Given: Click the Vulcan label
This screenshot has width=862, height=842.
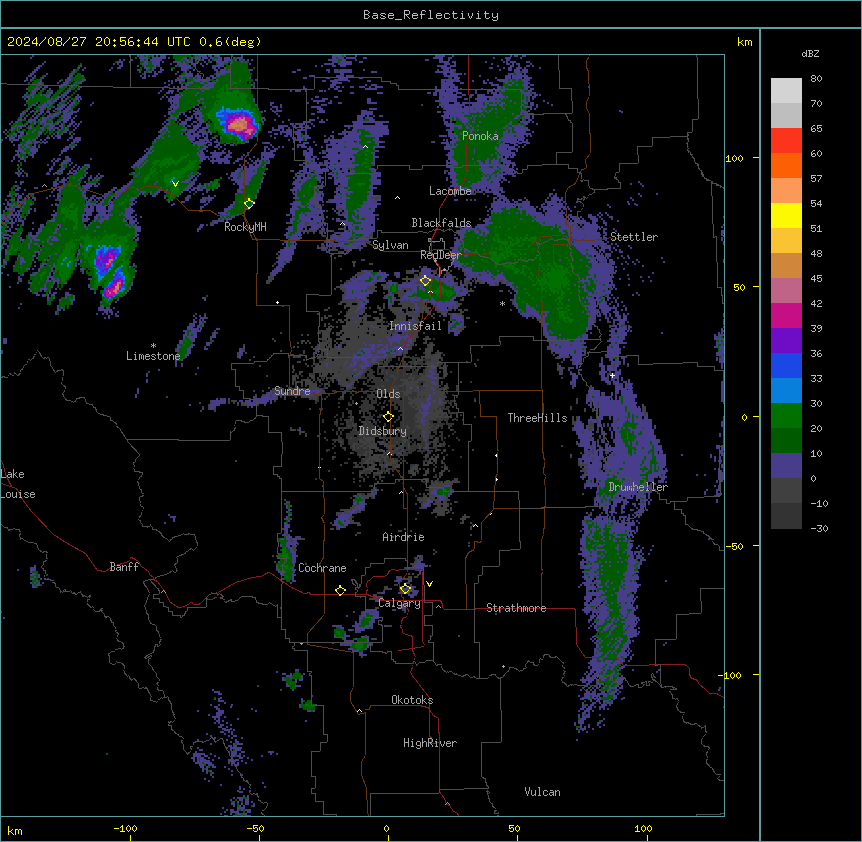Looking at the screenshot, I should pyautogui.click(x=543, y=792).
